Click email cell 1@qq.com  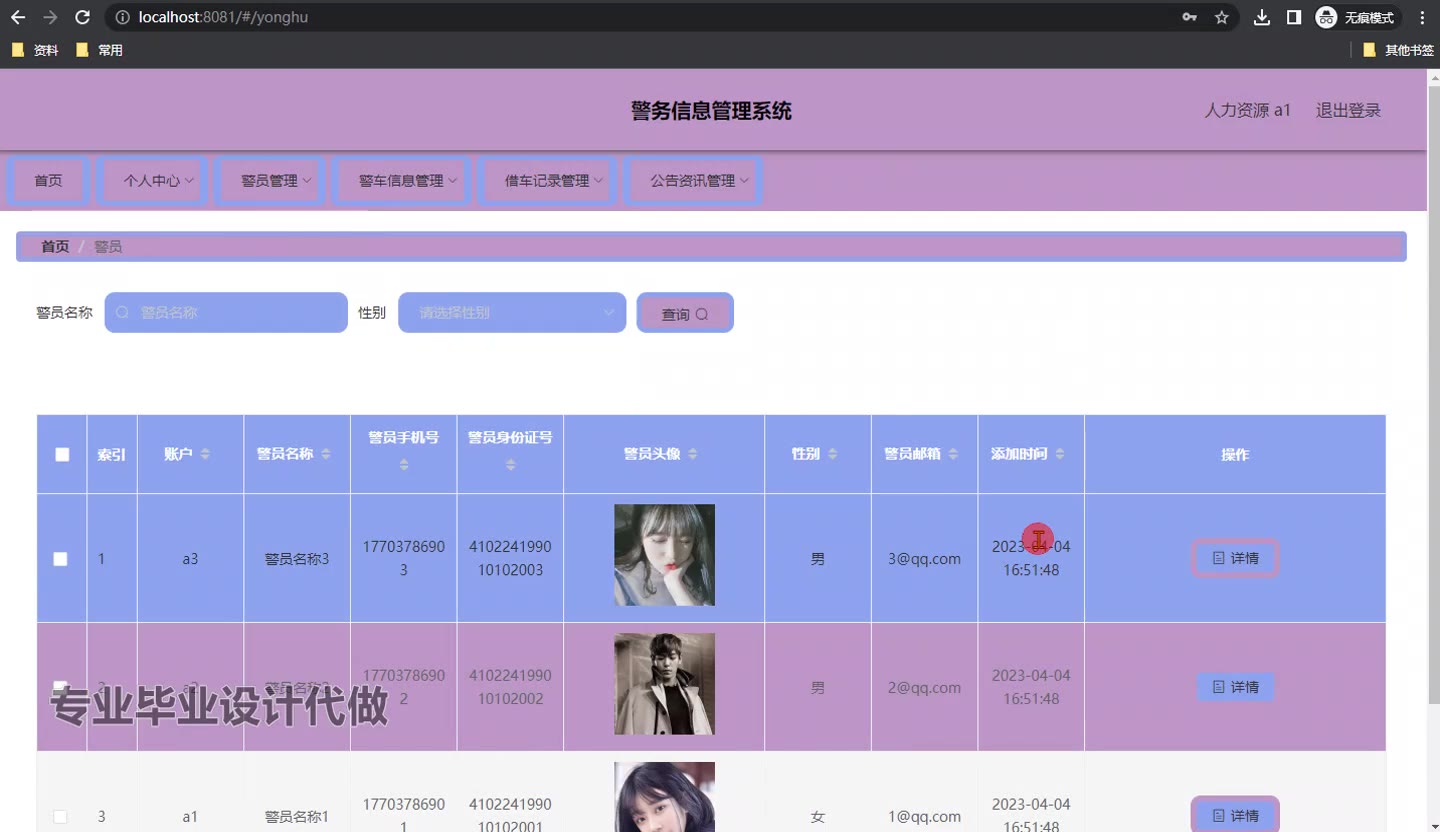(924, 817)
